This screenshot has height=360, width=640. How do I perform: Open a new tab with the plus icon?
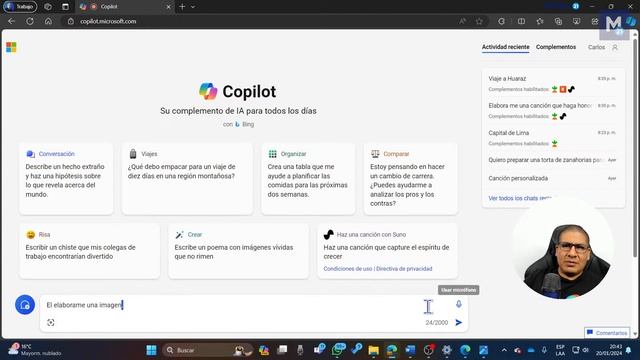coord(182,7)
